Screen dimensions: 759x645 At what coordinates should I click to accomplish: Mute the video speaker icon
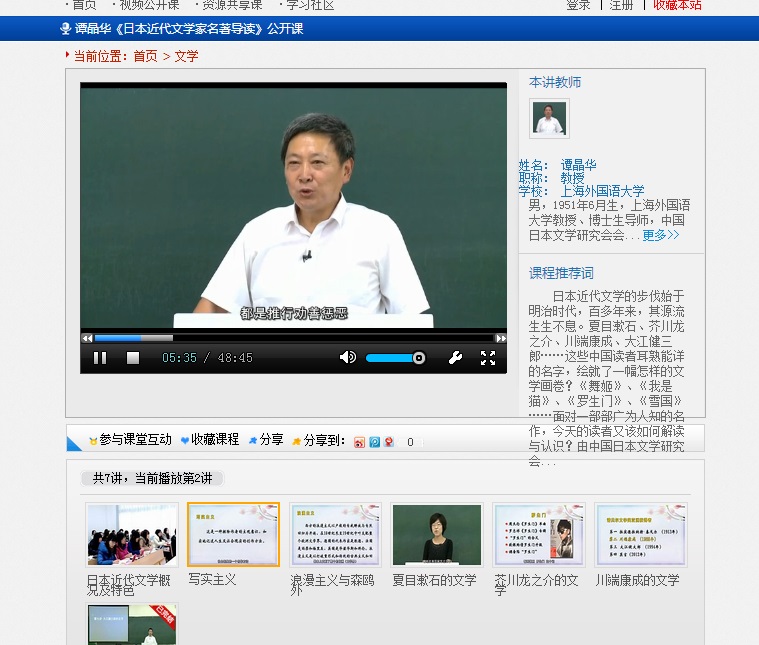pos(347,358)
